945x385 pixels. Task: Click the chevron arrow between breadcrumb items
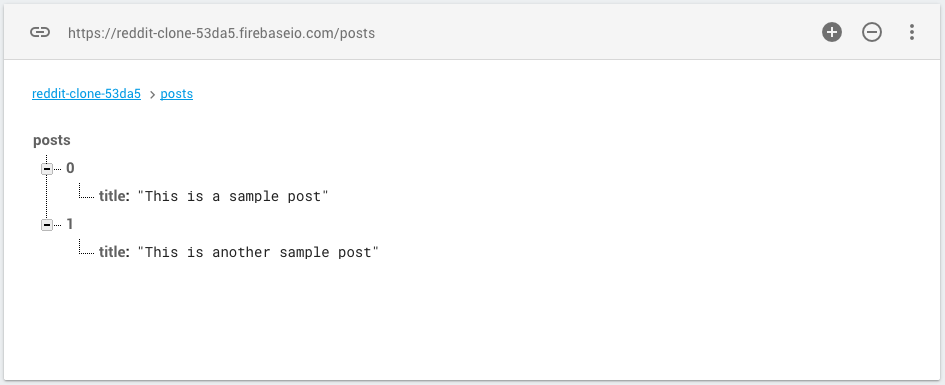point(152,95)
